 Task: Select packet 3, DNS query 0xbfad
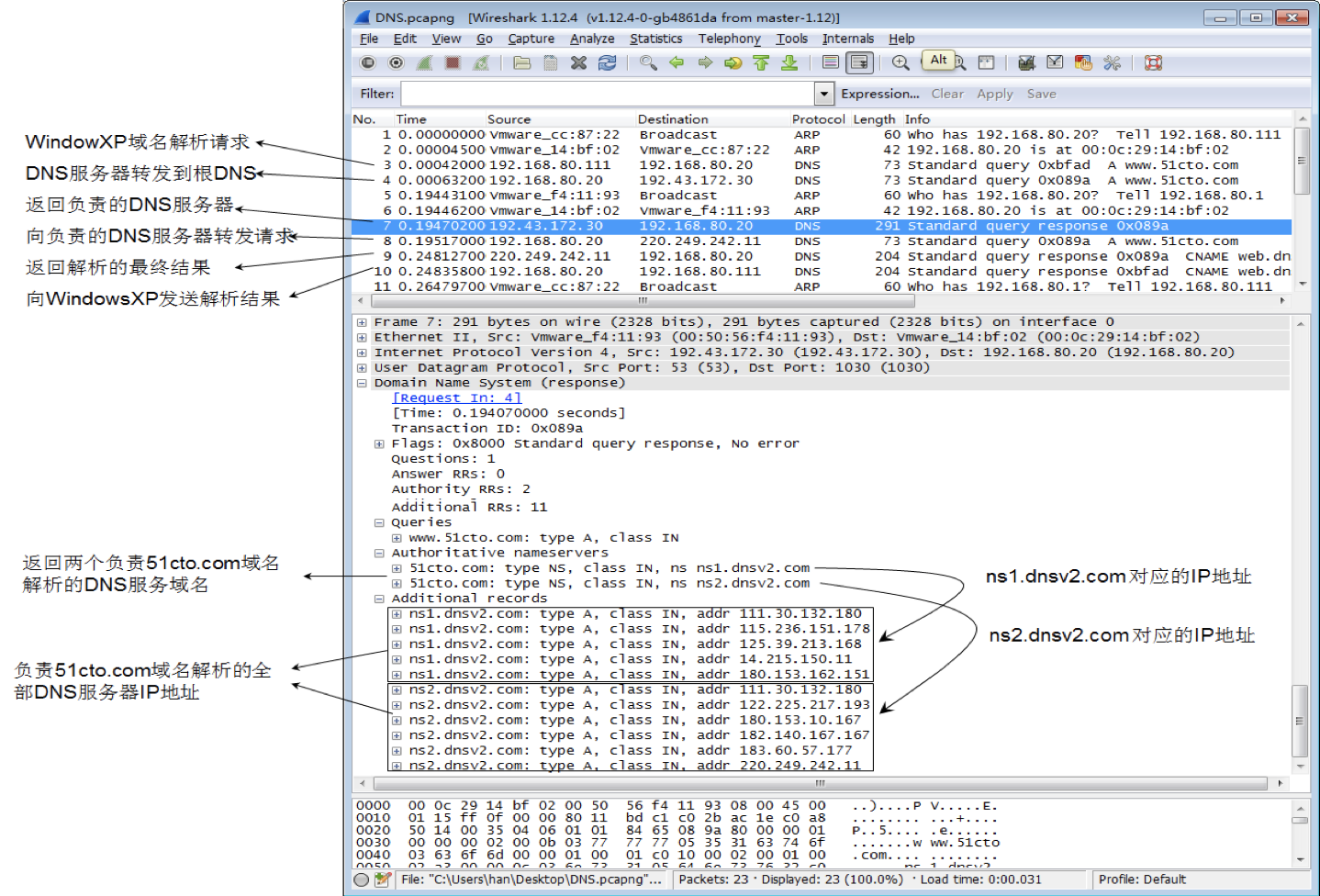[x=822, y=165]
